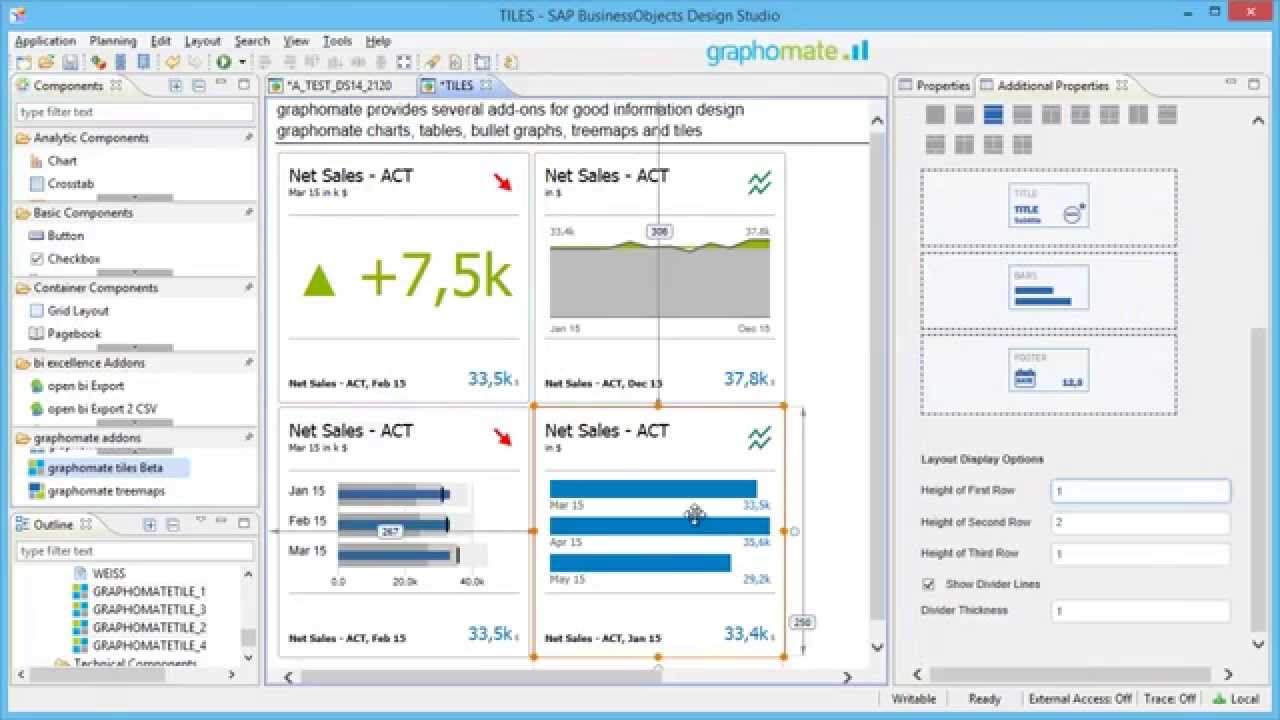The height and width of the screenshot is (720, 1280).
Task: Click the Open application folder toolbar icon
Action: click(x=46, y=62)
